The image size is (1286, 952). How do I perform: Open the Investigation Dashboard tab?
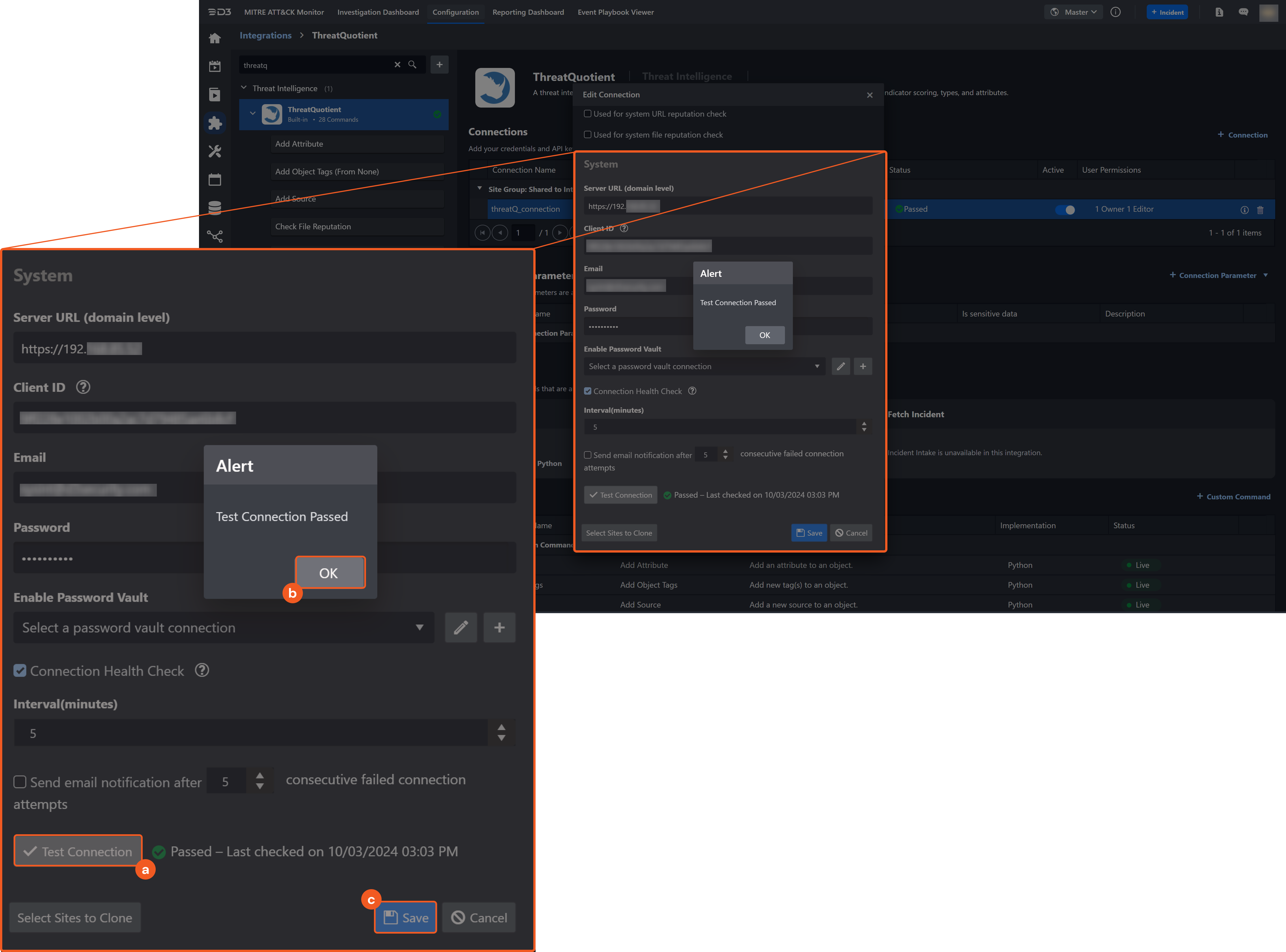coord(377,12)
